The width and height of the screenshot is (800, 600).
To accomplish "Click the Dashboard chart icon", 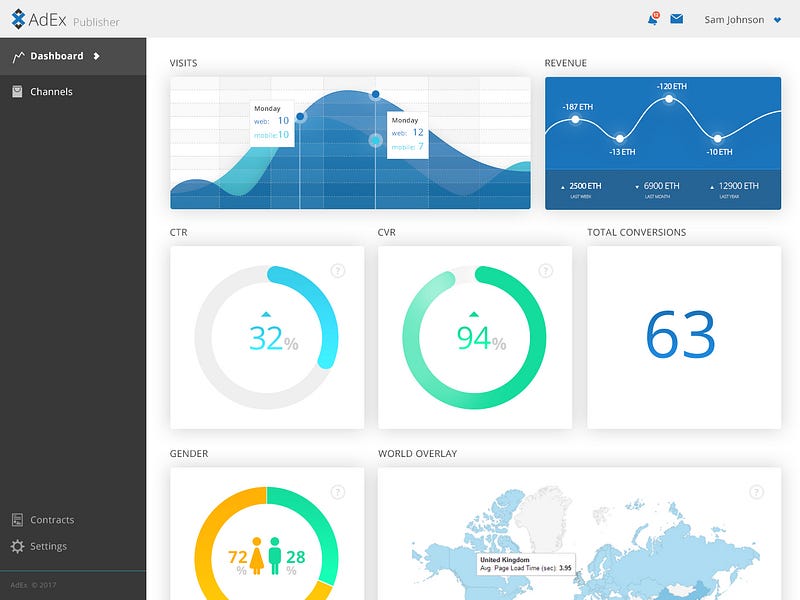I will [x=18, y=57].
